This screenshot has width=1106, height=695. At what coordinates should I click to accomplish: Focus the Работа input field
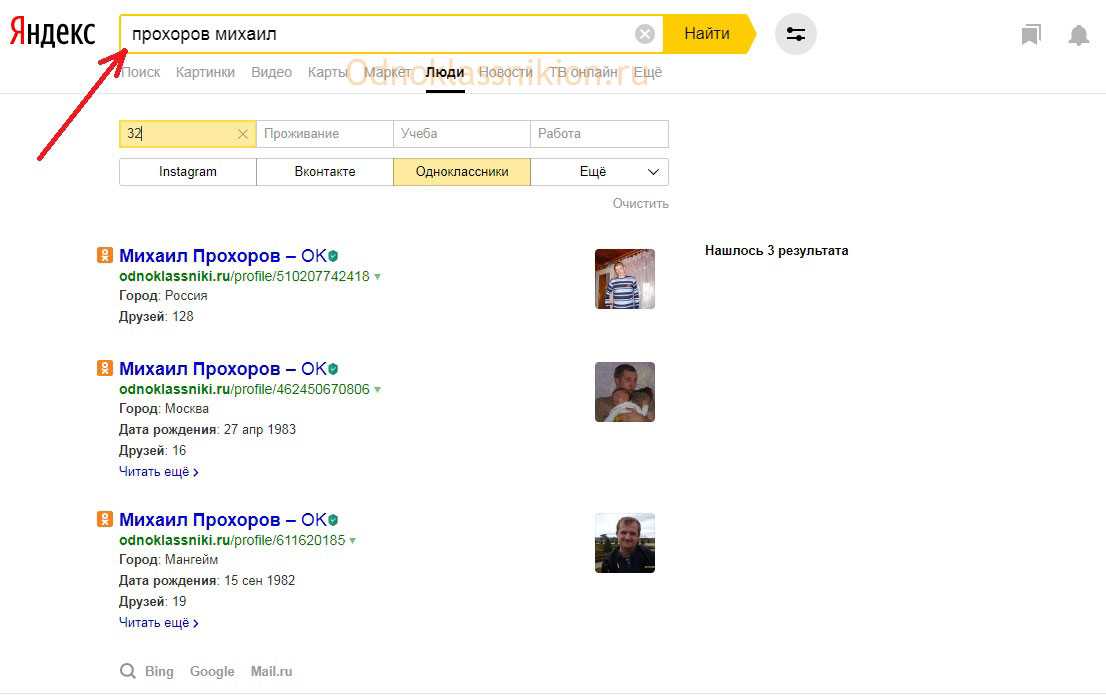point(599,134)
